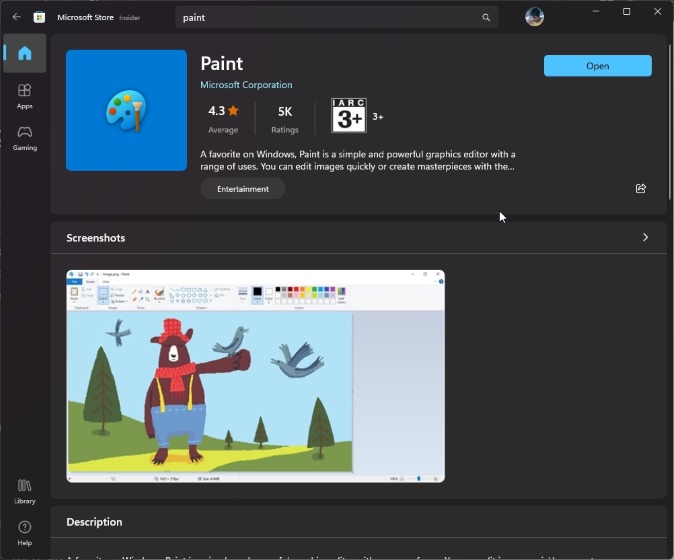Click the 3+ age rating text
The image size is (674, 560).
point(378,116)
